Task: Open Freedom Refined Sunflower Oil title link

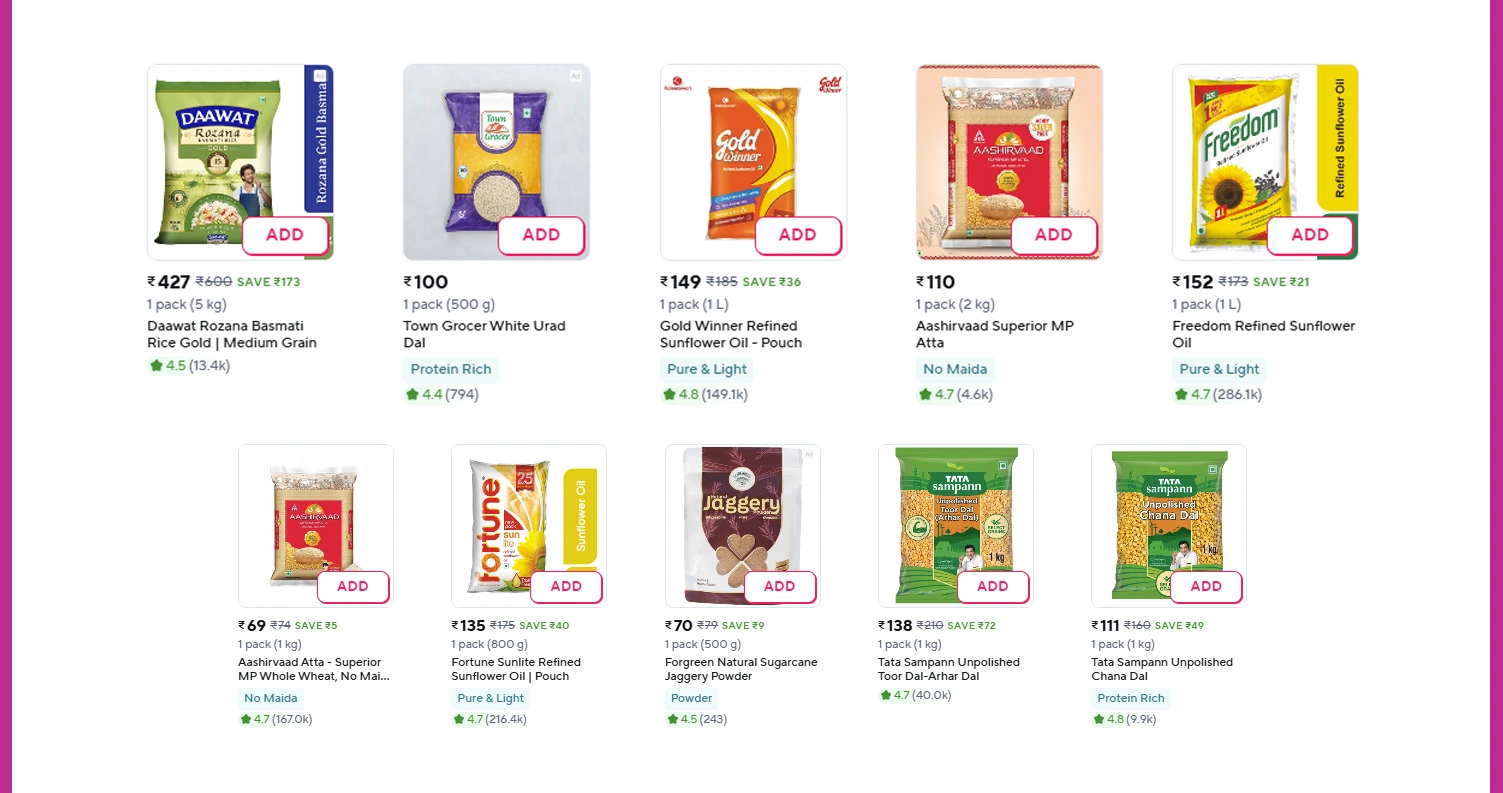Action: tap(1263, 334)
